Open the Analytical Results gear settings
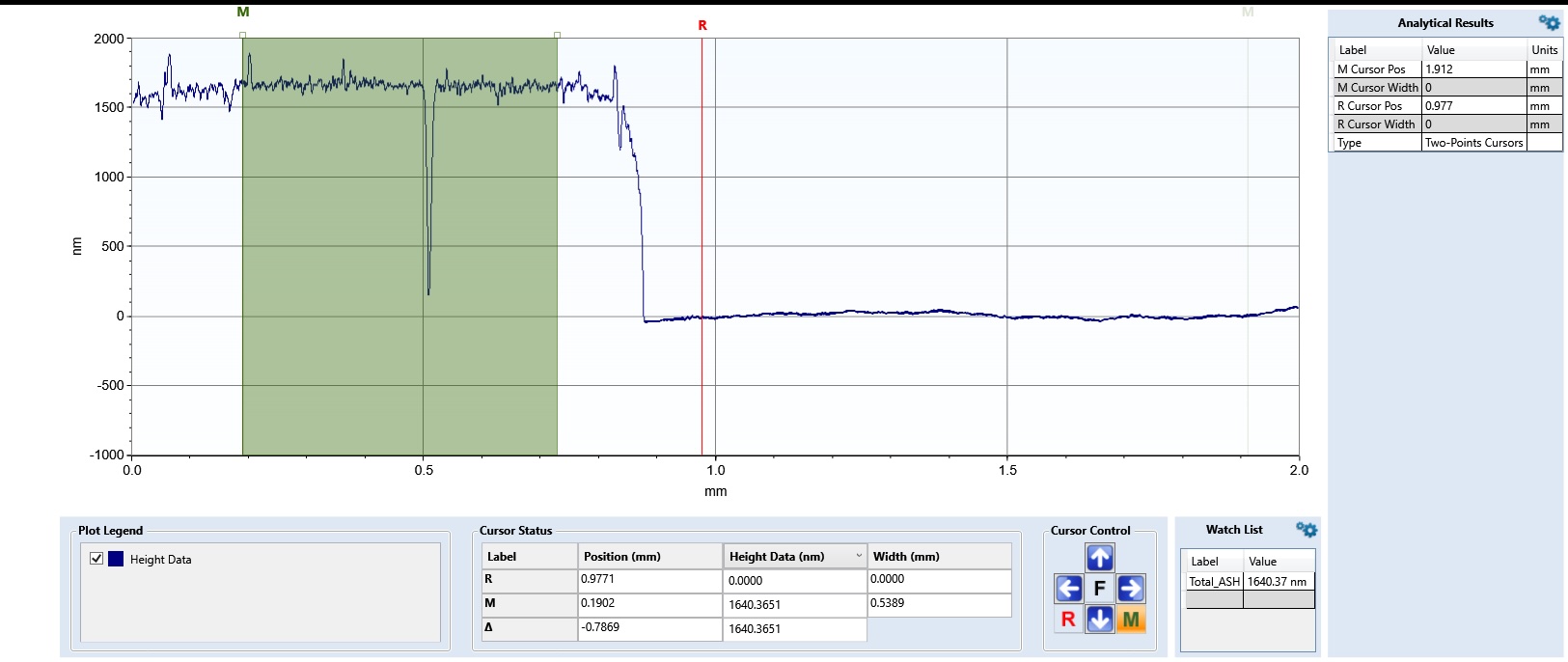Viewport: 1568px width, 662px height. click(1549, 23)
